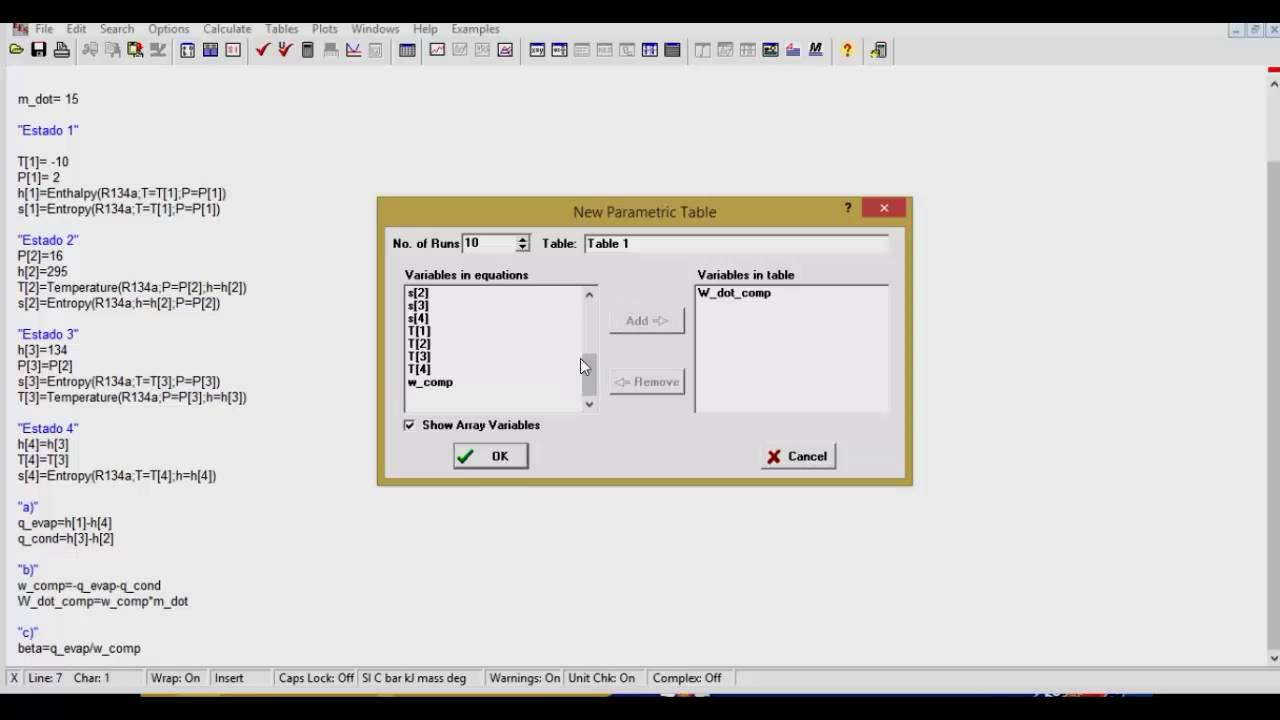Select w_comp in Variables in equations

(430, 382)
